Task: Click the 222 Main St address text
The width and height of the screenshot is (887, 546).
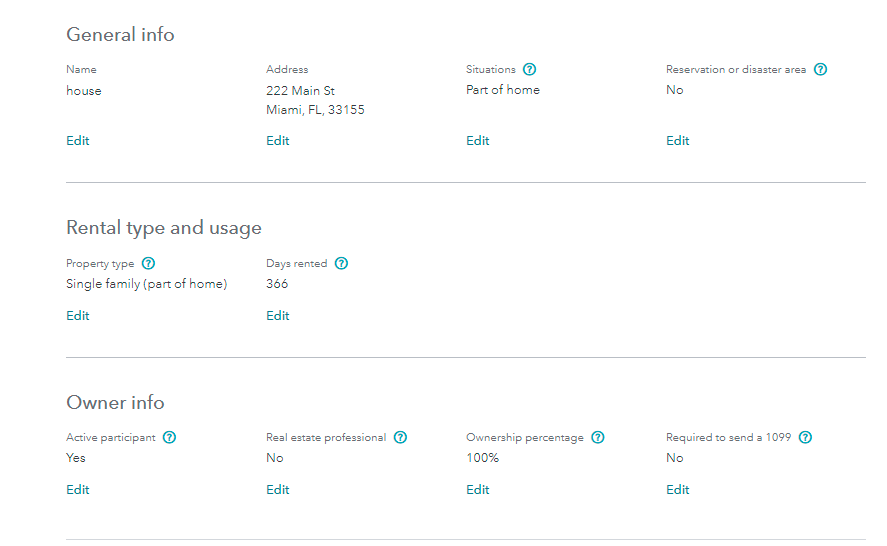Action: click(x=300, y=91)
